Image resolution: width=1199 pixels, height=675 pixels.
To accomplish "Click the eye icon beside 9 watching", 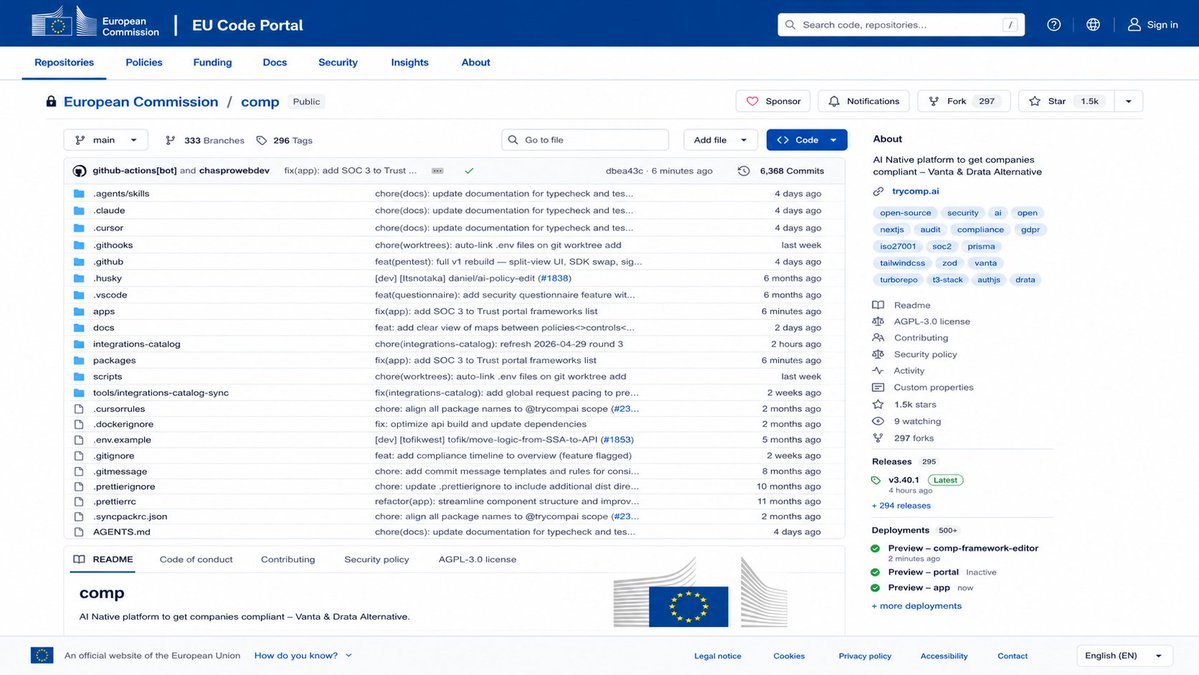I will point(878,421).
